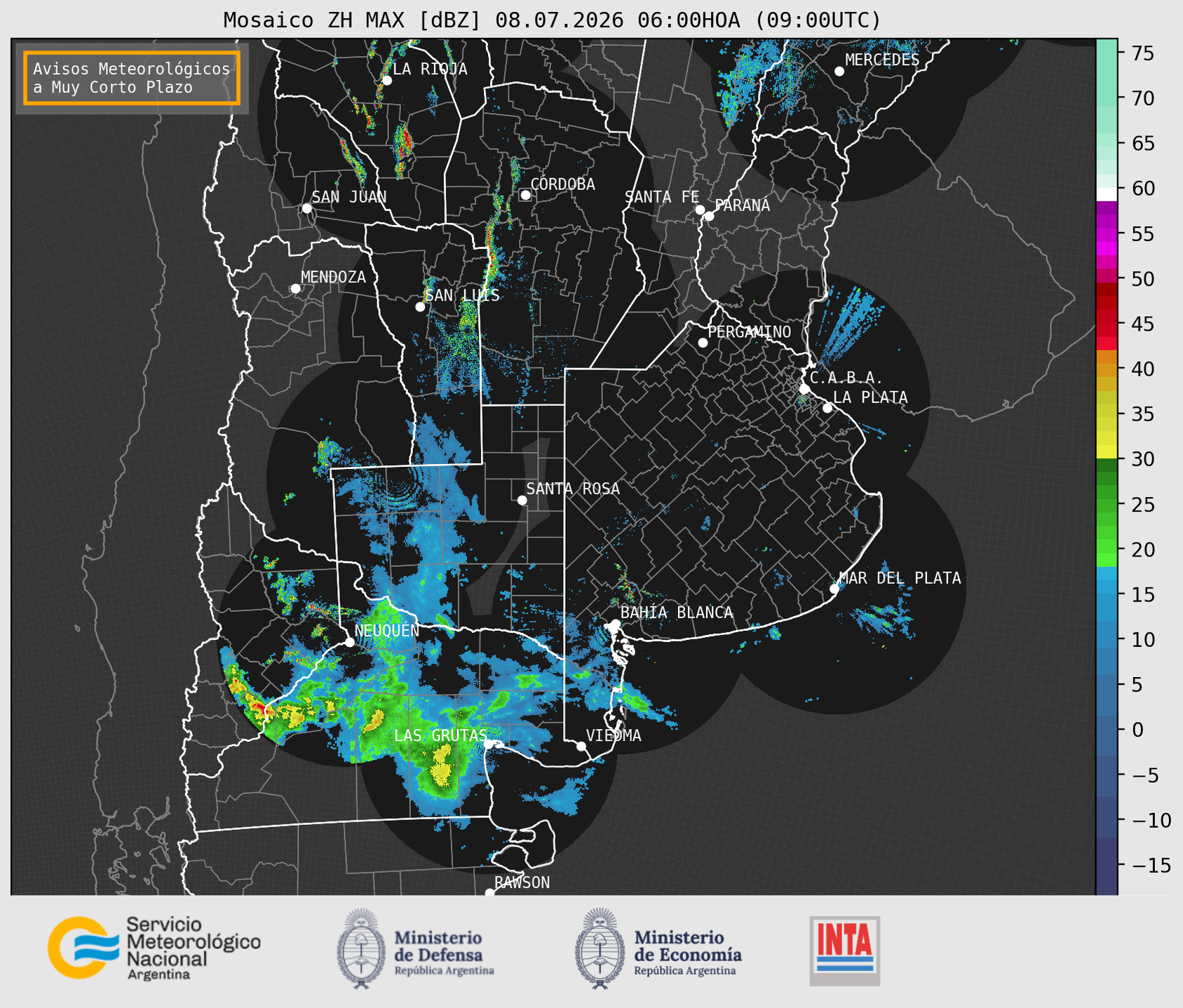The width and height of the screenshot is (1183, 1008).
Task: Click the INTA logo
Action: (844, 951)
